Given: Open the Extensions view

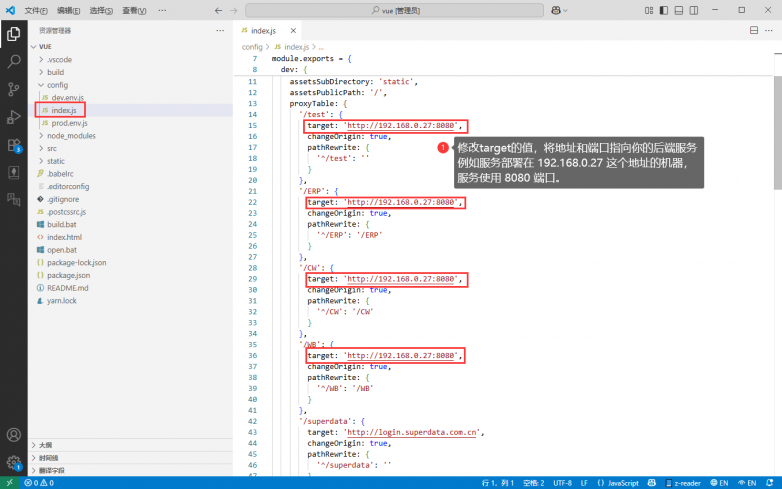Looking at the screenshot, I should [14, 146].
